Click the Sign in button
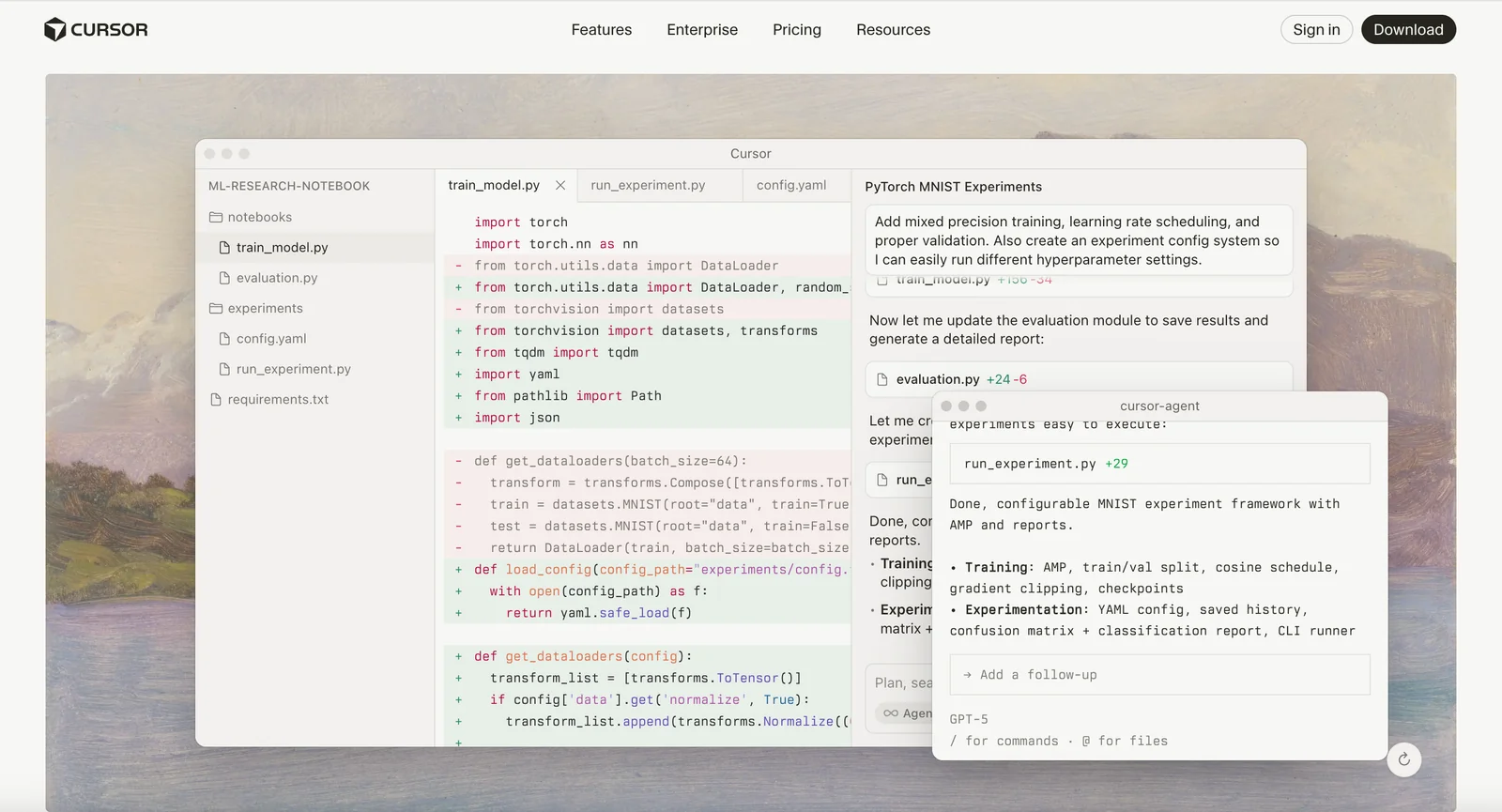This screenshot has height=812, width=1502. (x=1316, y=30)
